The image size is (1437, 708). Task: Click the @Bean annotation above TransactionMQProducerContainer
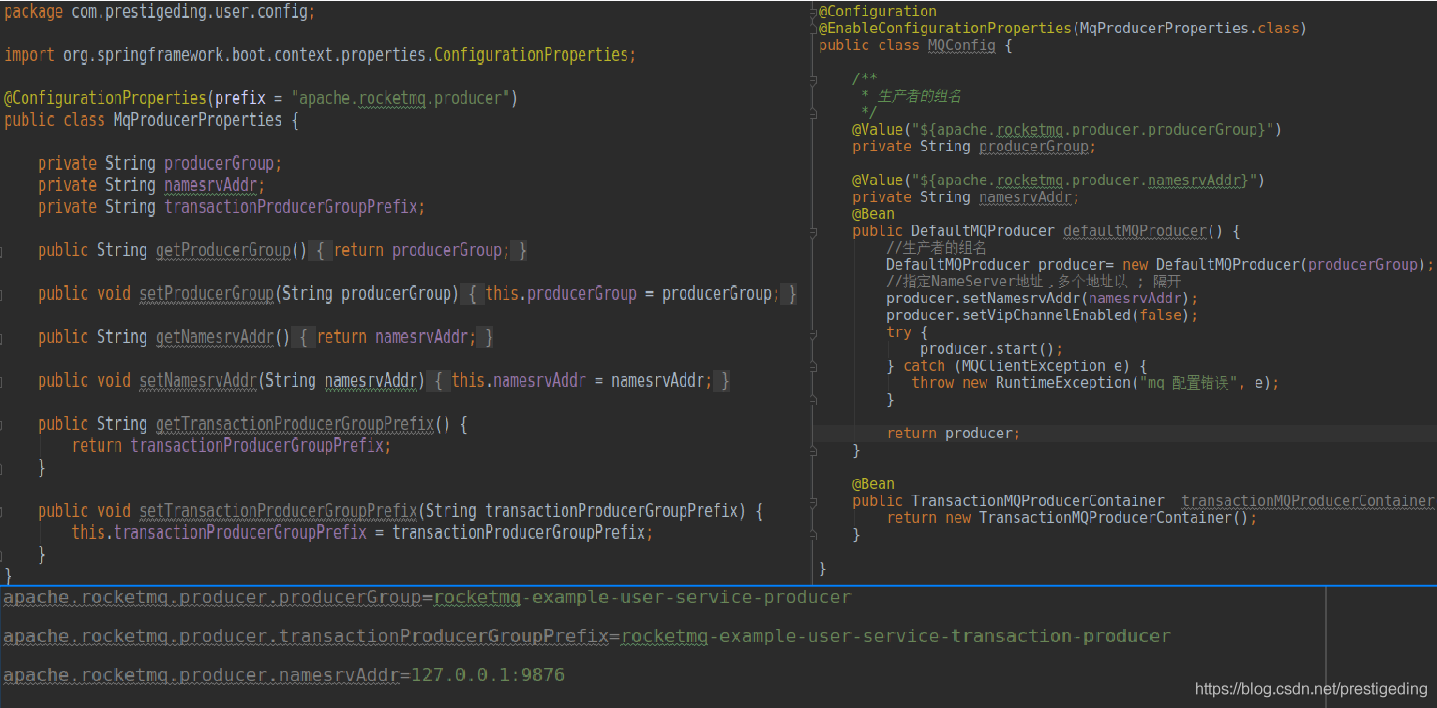(873, 484)
